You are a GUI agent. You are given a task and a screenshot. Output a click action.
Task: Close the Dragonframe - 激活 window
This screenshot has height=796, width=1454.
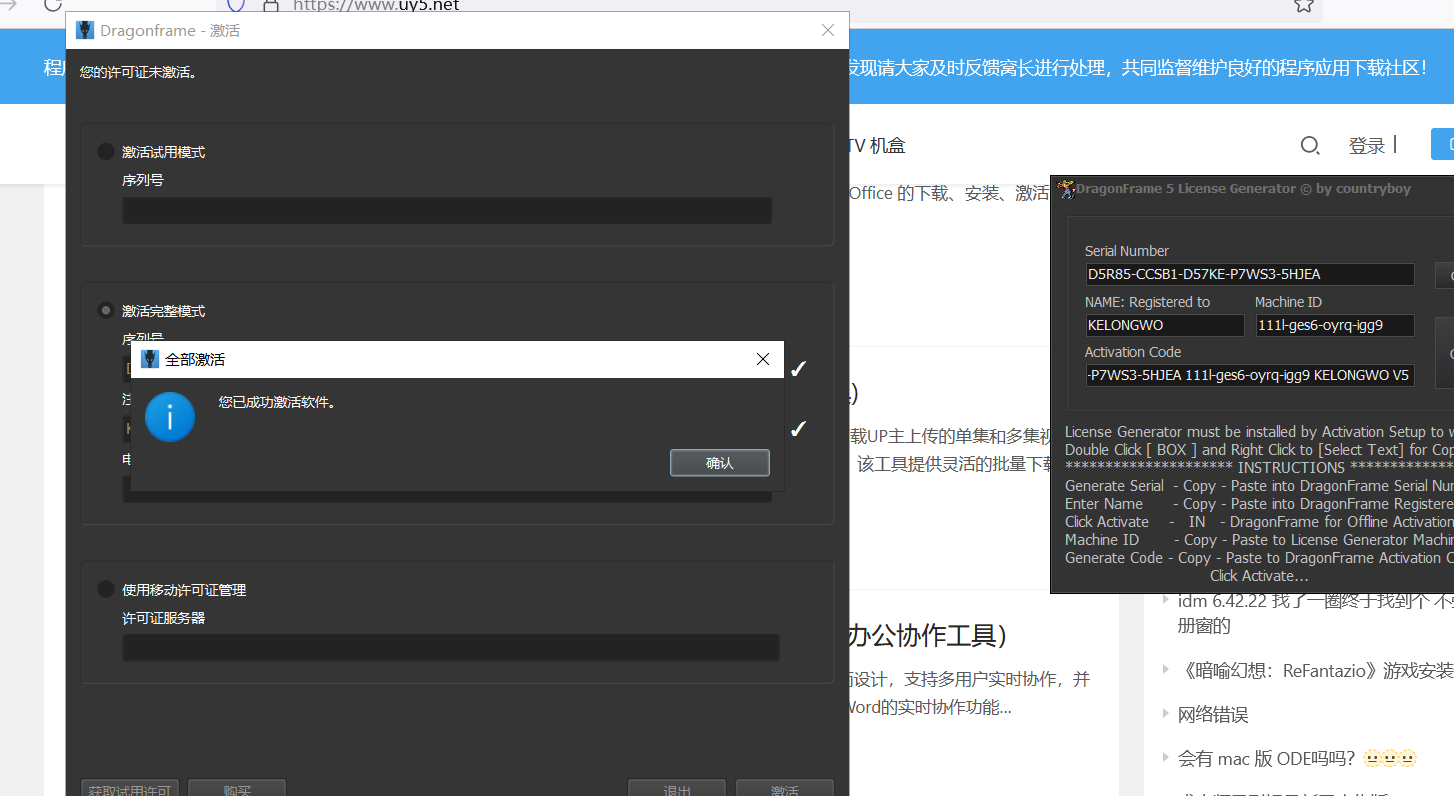[828, 30]
